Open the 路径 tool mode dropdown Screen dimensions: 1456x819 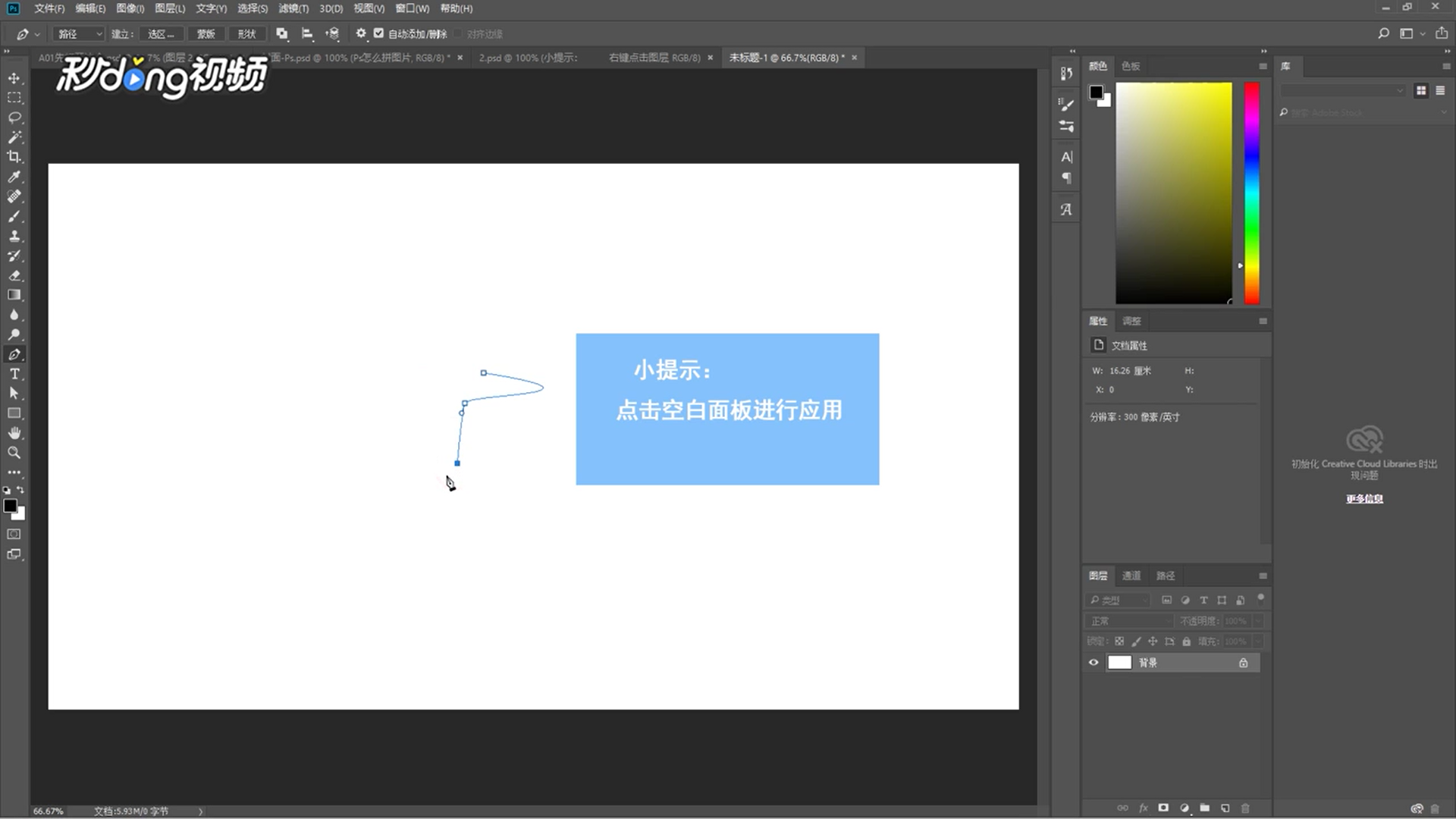tap(79, 33)
